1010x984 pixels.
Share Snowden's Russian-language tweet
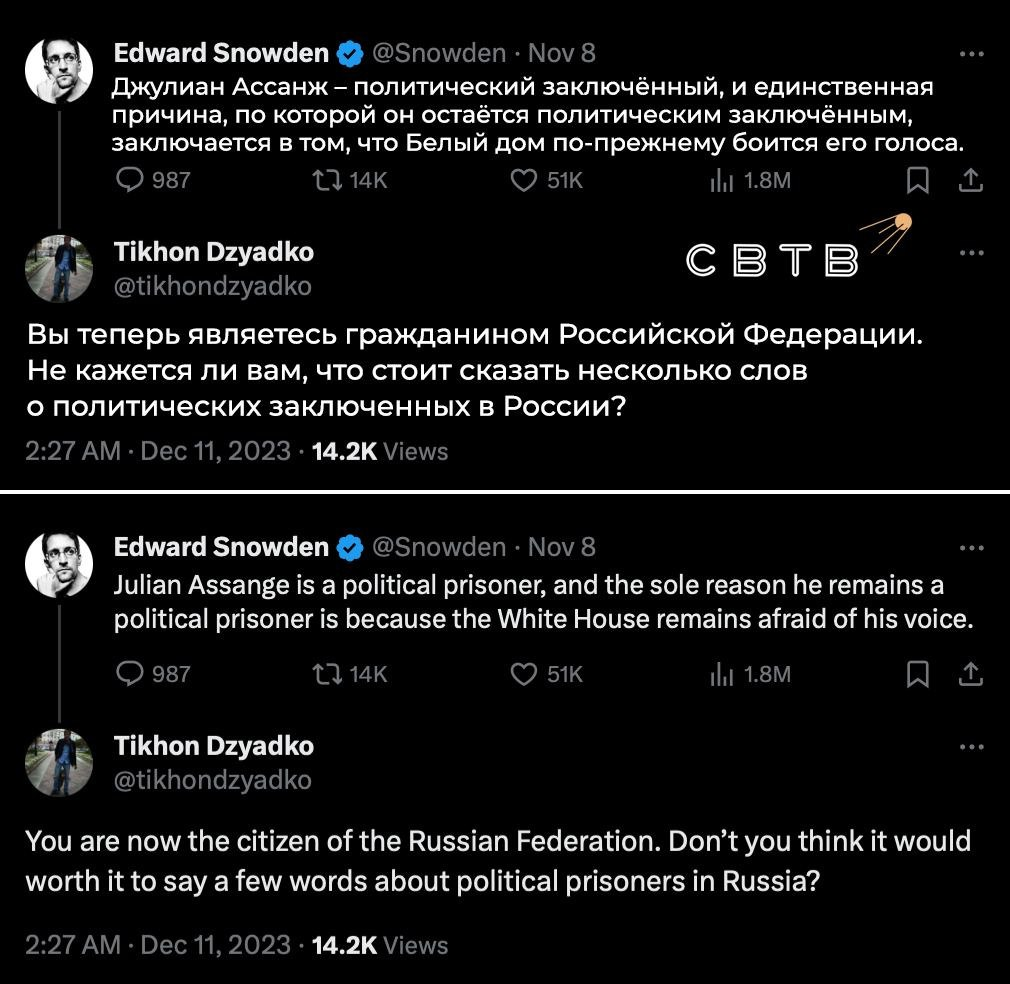(x=970, y=180)
